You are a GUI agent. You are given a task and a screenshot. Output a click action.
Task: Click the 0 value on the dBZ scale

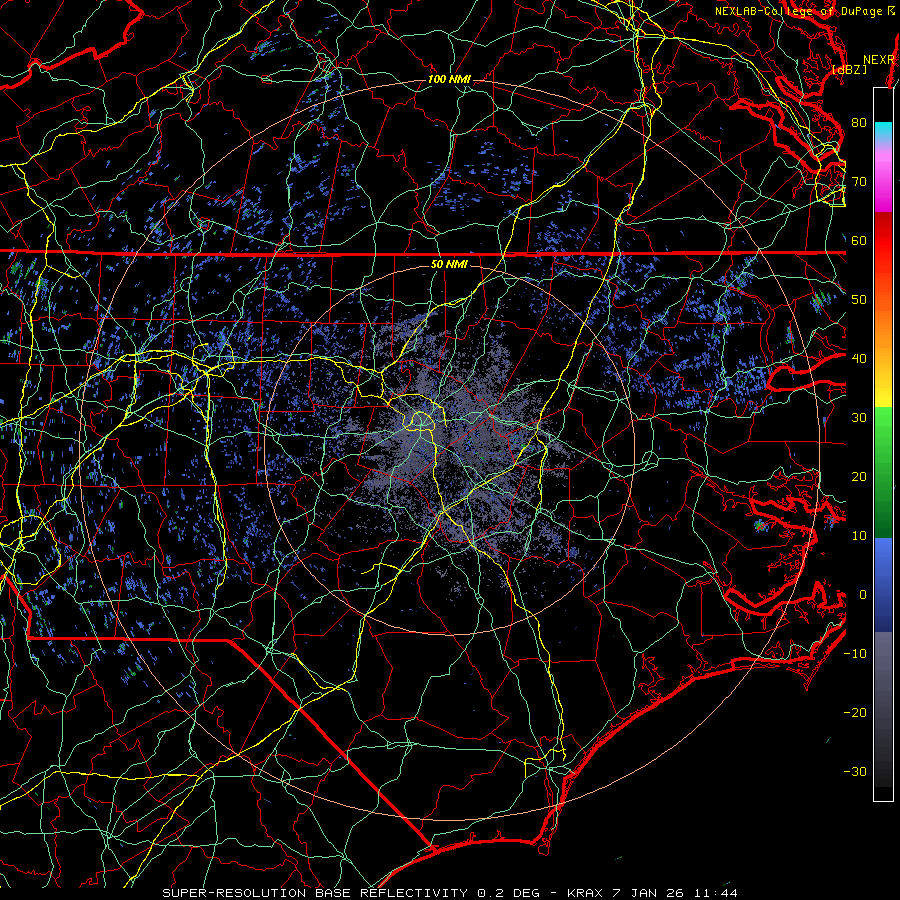coord(863,595)
